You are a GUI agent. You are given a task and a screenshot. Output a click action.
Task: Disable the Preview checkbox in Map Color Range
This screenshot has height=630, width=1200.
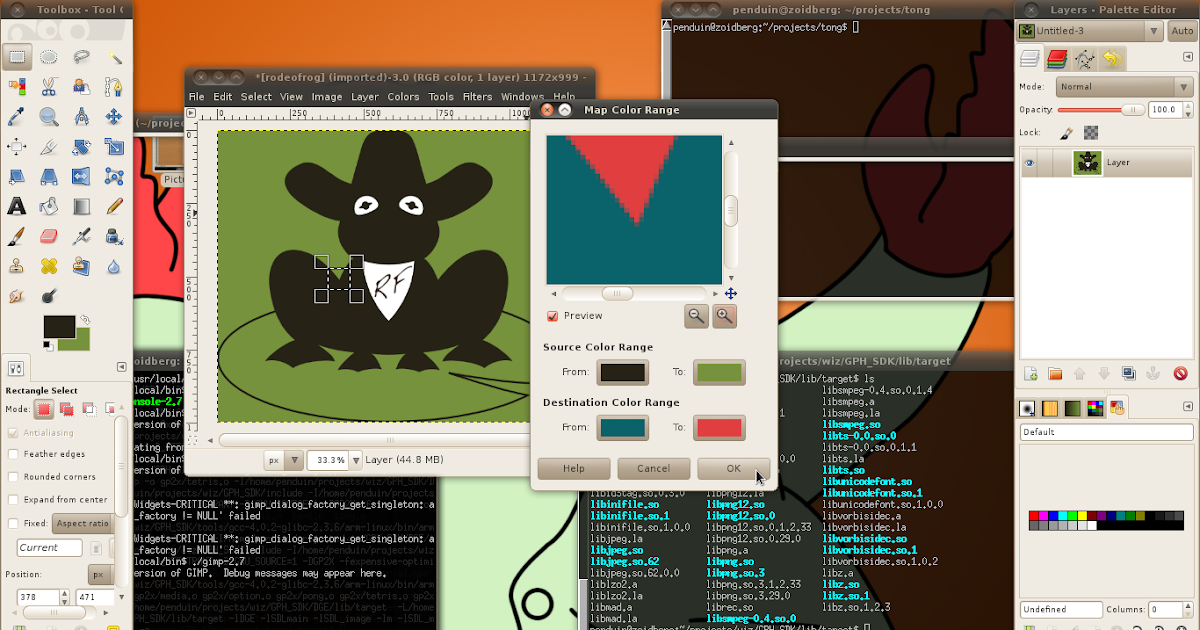[x=552, y=315]
